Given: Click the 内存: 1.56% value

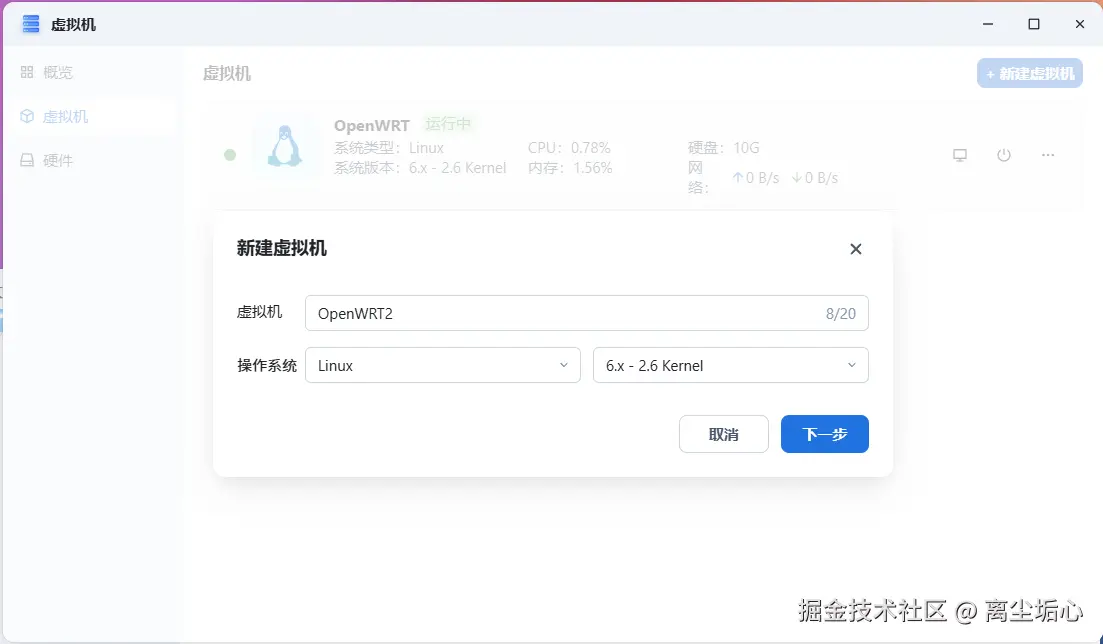Looking at the screenshot, I should pyautogui.click(x=570, y=168).
